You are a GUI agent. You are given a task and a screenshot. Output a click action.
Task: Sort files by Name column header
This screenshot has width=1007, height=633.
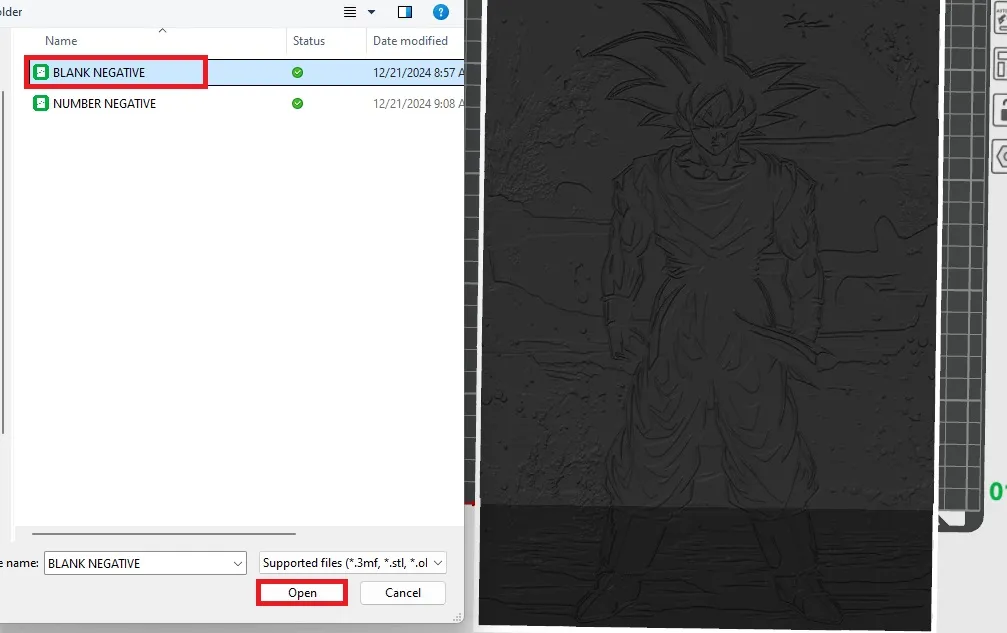(61, 41)
